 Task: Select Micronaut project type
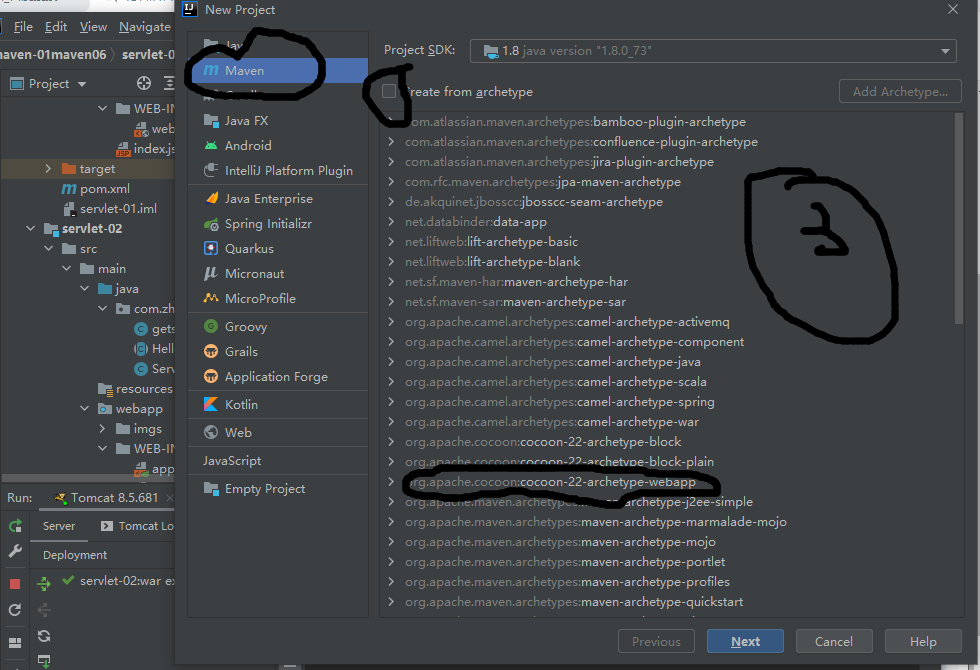tap(278, 274)
